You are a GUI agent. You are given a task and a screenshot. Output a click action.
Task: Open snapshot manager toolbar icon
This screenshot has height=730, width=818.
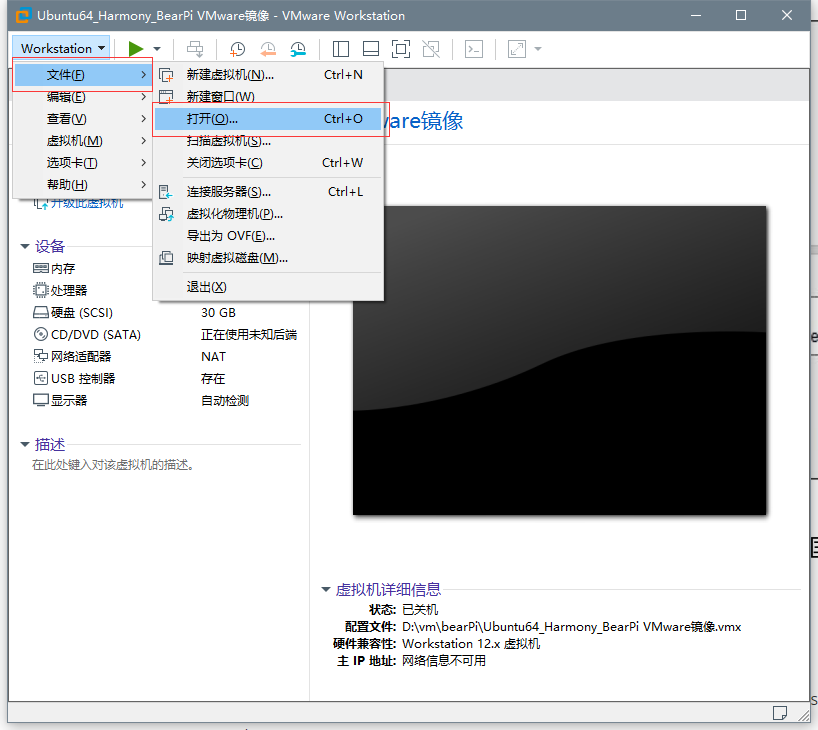coord(298,49)
